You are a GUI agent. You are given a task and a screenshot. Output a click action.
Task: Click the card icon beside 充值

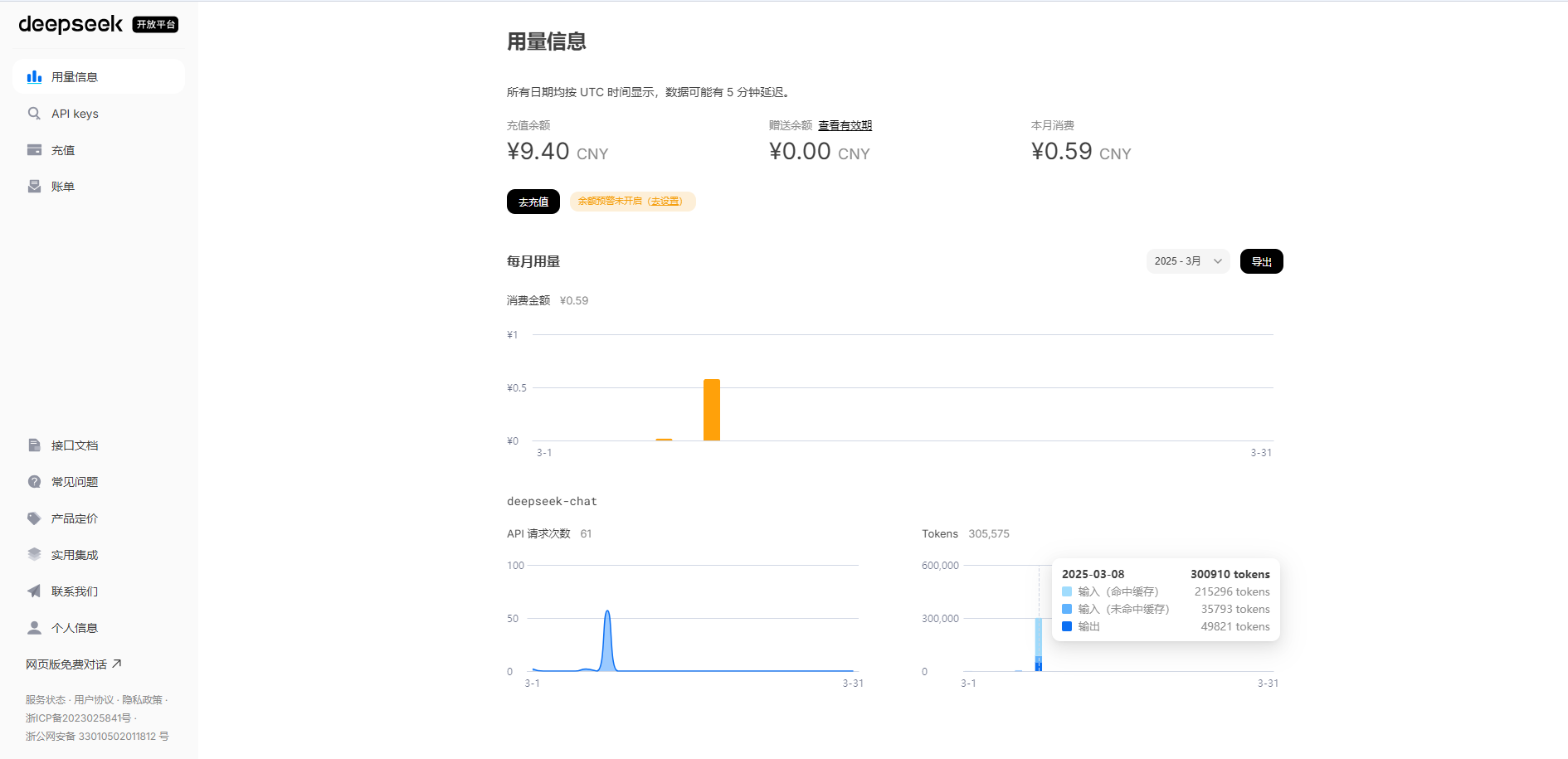point(34,150)
